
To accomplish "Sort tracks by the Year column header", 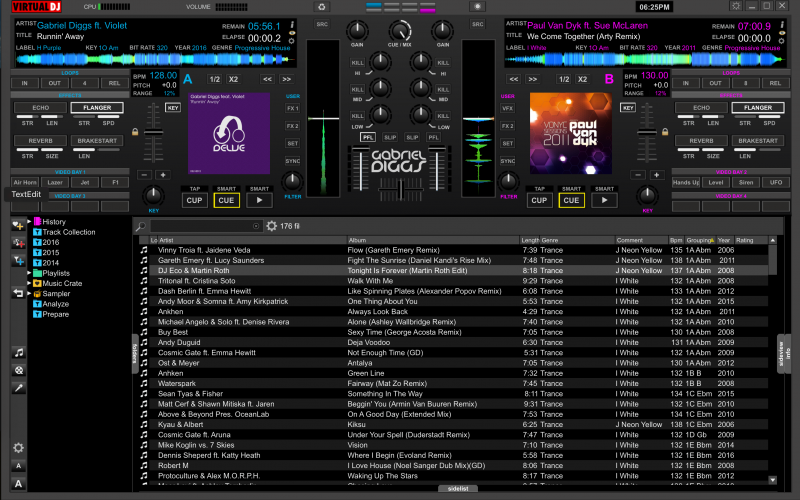I will pos(723,240).
